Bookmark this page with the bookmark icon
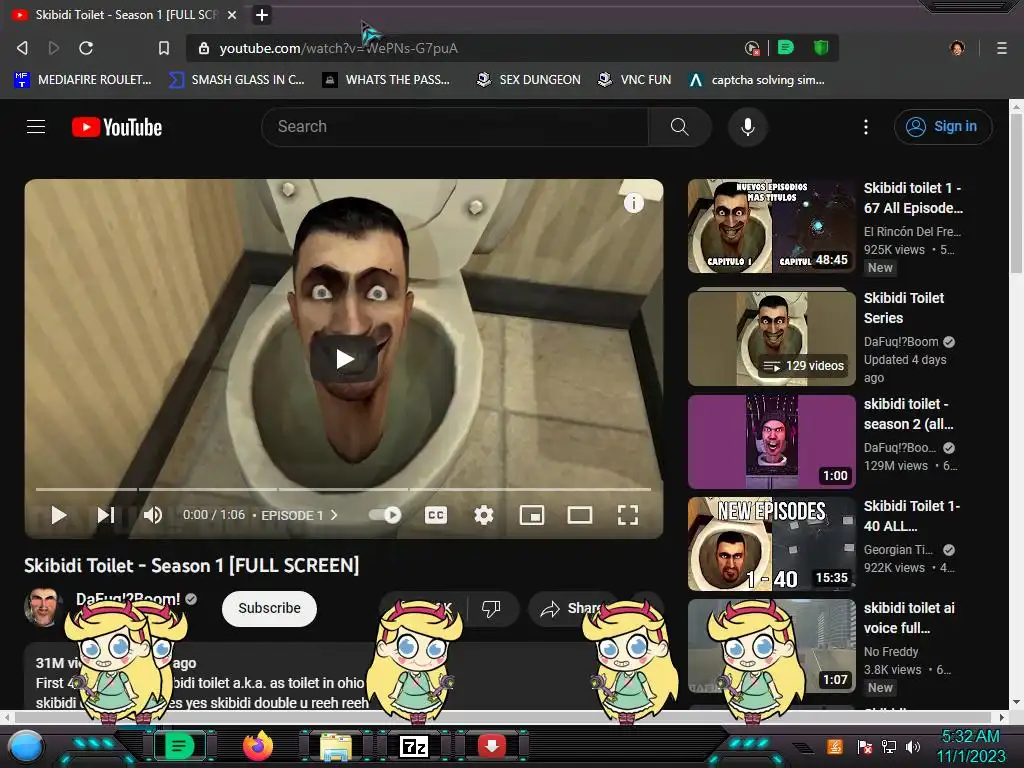Viewport: 1024px width, 768px height. tap(164, 48)
